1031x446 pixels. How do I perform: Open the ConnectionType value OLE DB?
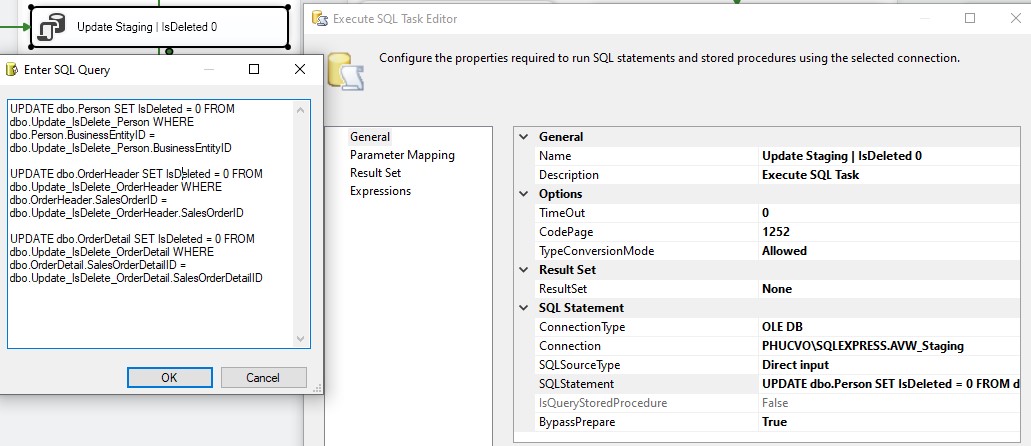[x=782, y=327]
